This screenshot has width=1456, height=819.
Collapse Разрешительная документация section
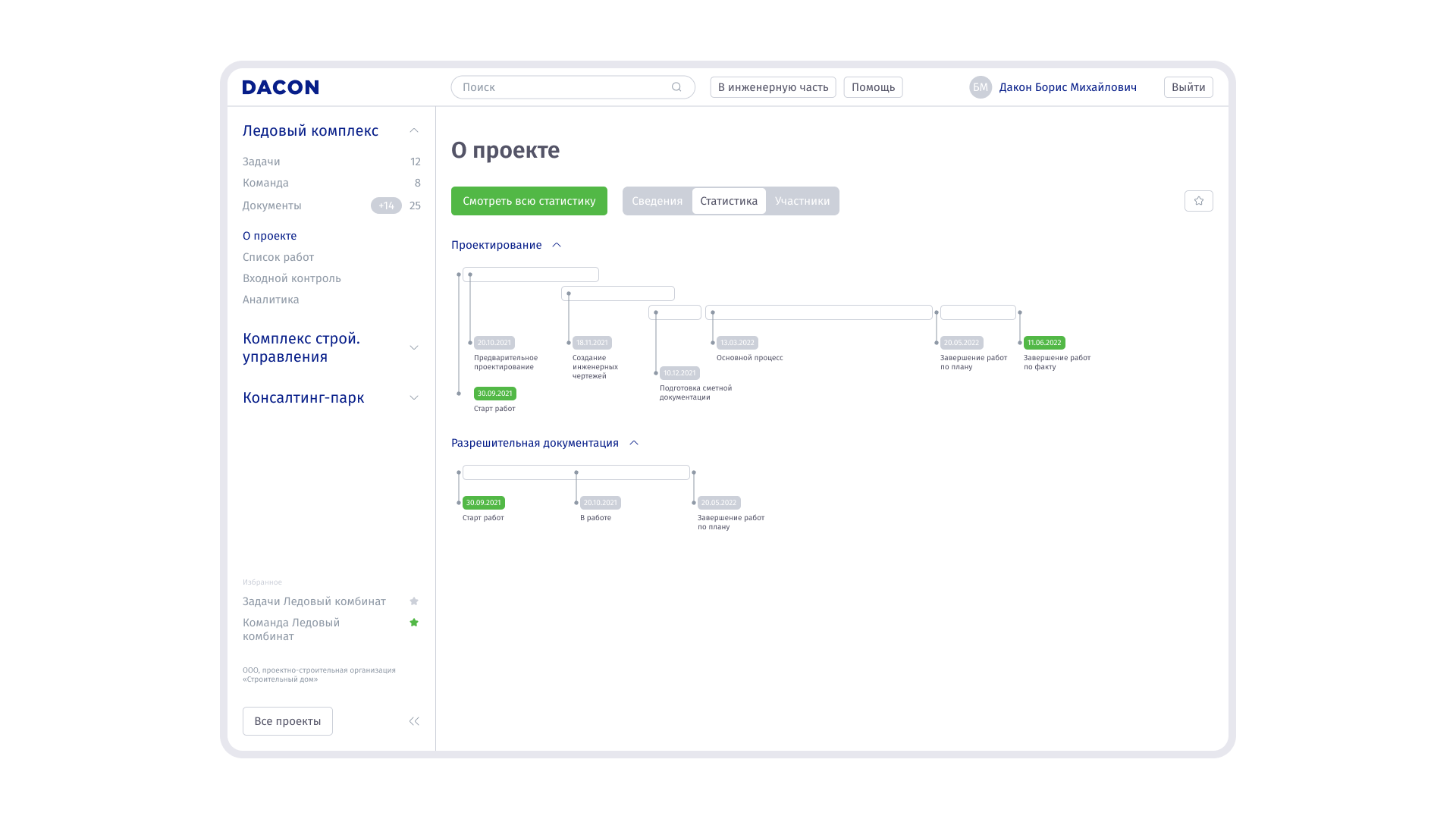coord(634,443)
